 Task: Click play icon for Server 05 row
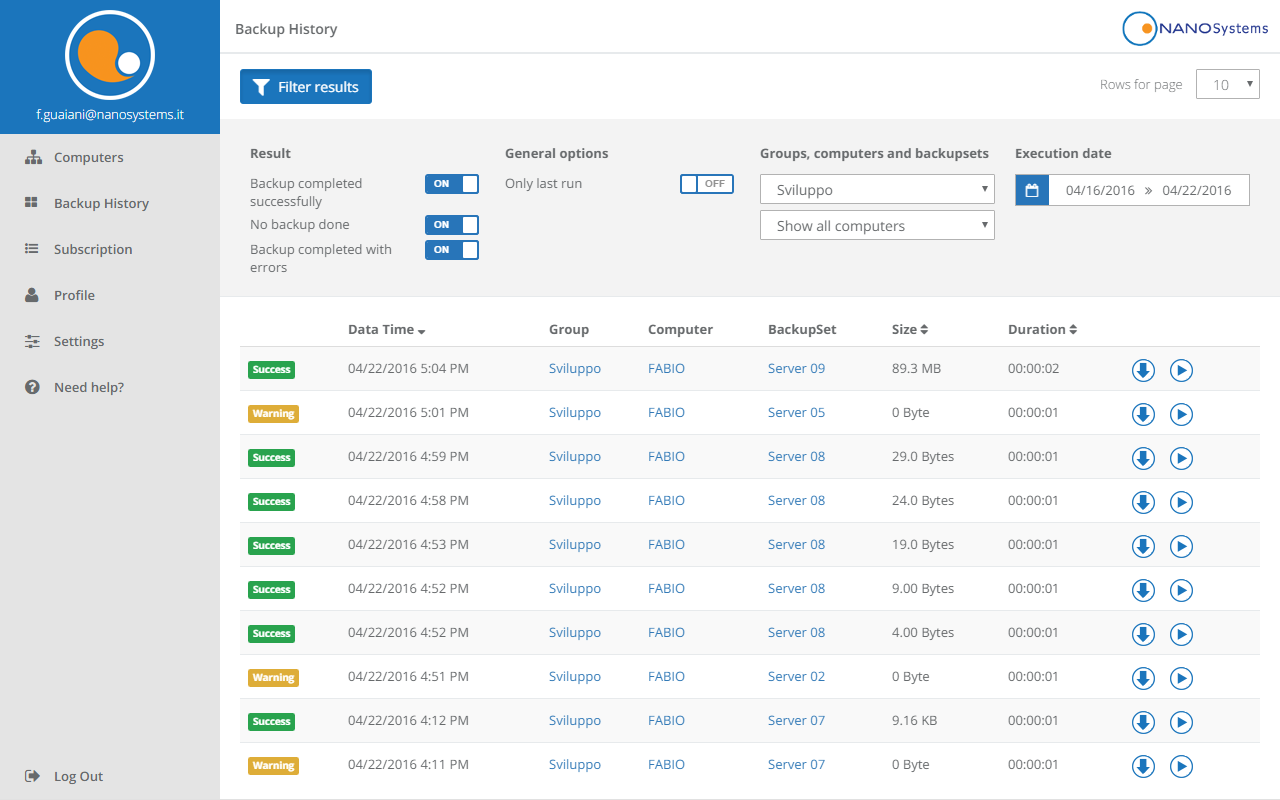coord(1181,414)
